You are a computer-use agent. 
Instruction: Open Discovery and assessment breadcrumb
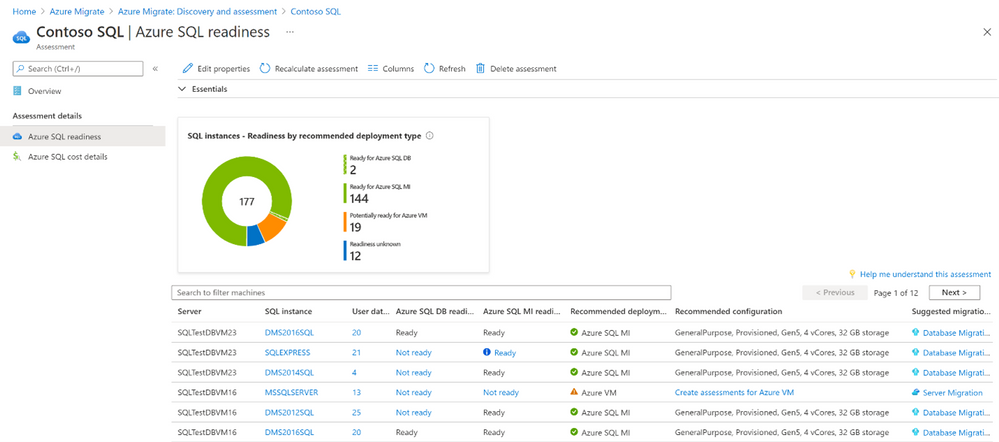coord(198,11)
